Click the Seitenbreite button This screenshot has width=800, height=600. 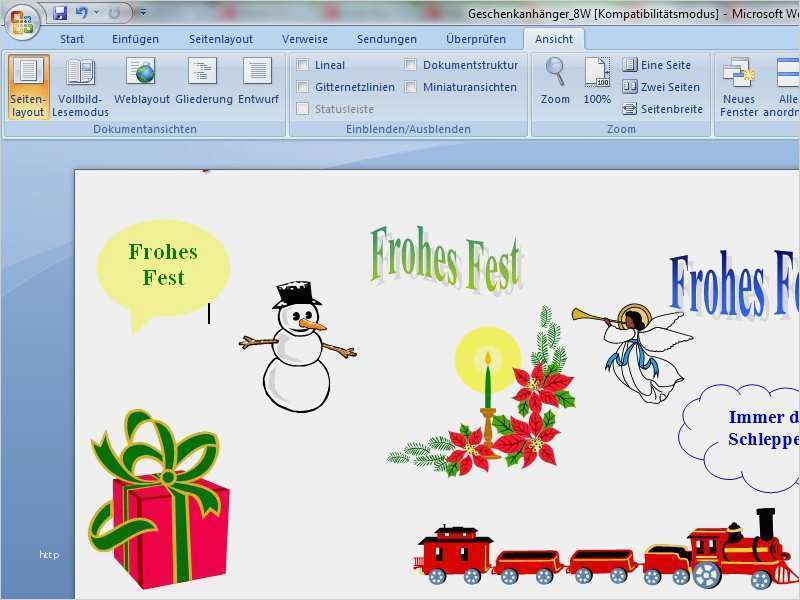tap(662, 109)
